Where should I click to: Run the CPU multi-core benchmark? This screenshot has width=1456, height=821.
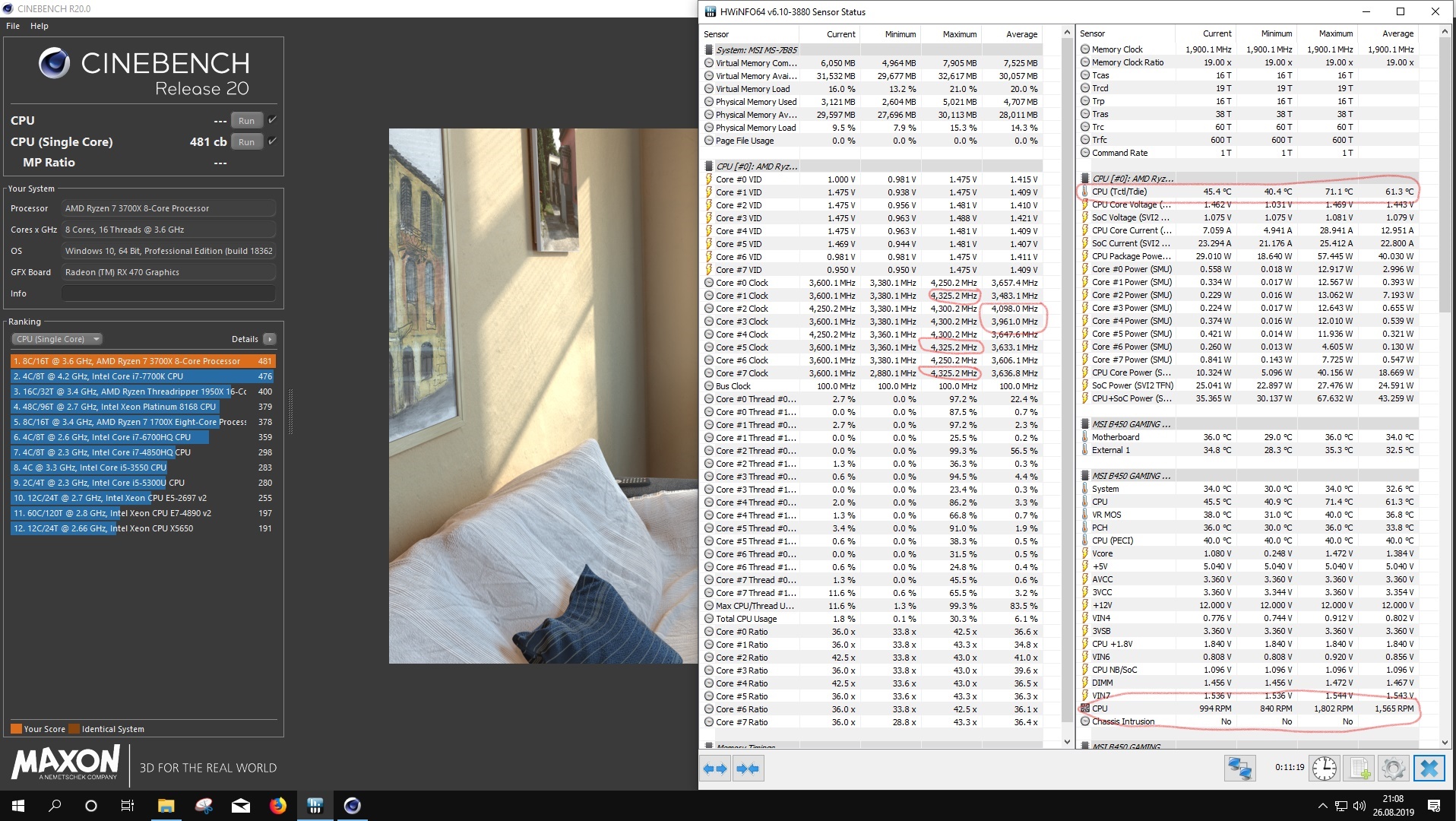click(246, 120)
